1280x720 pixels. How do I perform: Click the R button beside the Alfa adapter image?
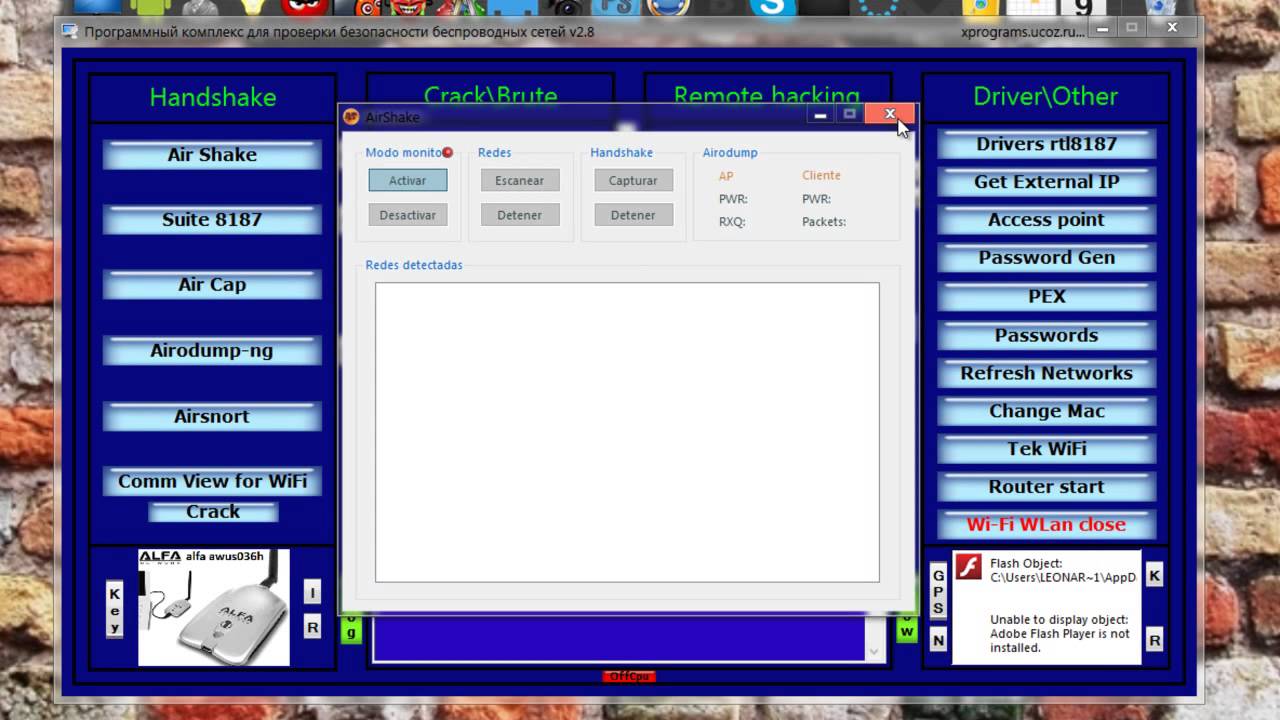click(x=312, y=627)
